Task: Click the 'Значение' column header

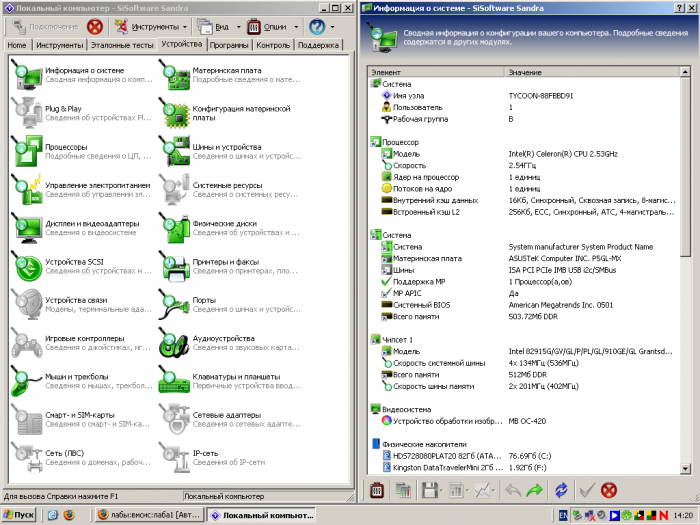Action: (x=592, y=72)
